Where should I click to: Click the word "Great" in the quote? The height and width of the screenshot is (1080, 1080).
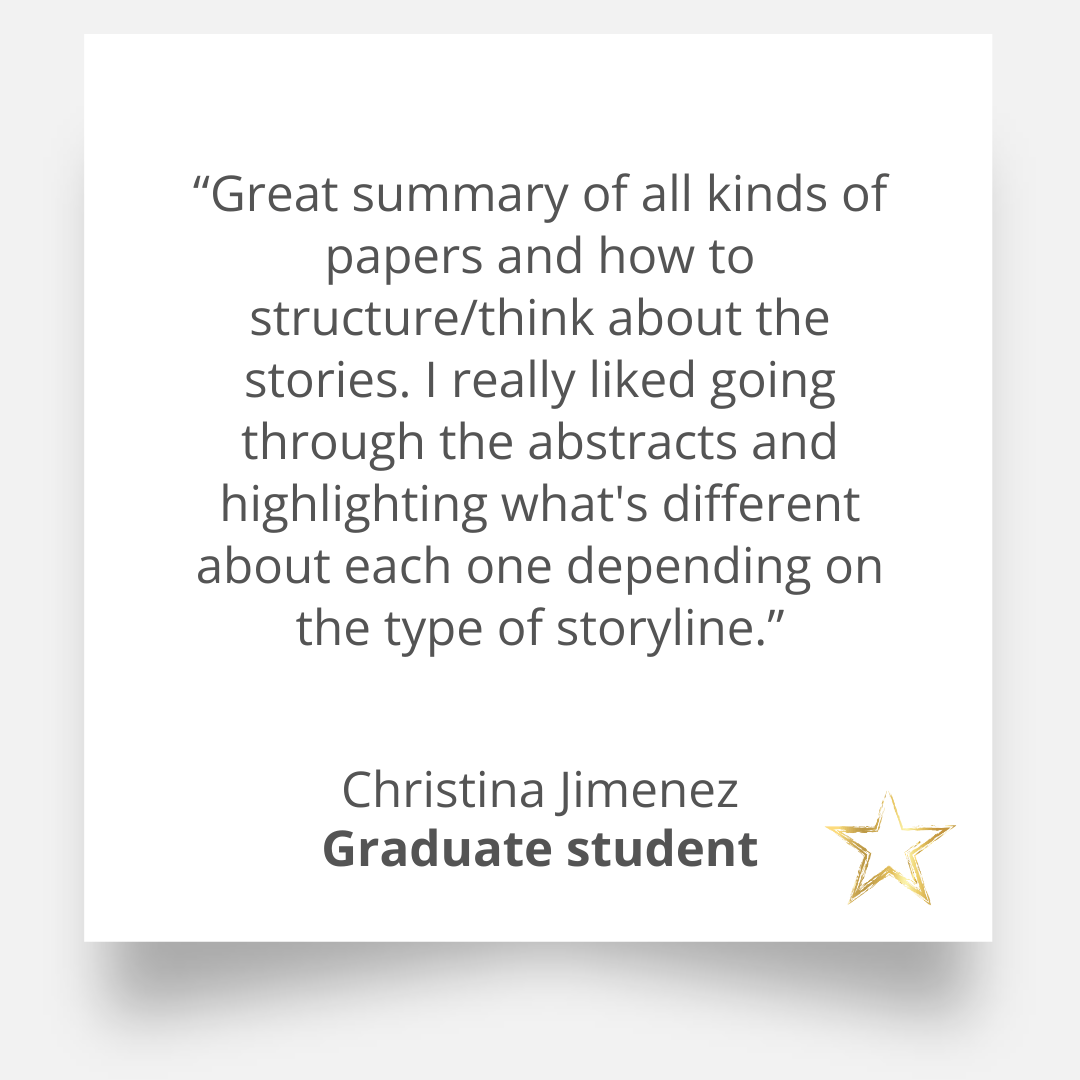pyautogui.click(x=274, y=194)
